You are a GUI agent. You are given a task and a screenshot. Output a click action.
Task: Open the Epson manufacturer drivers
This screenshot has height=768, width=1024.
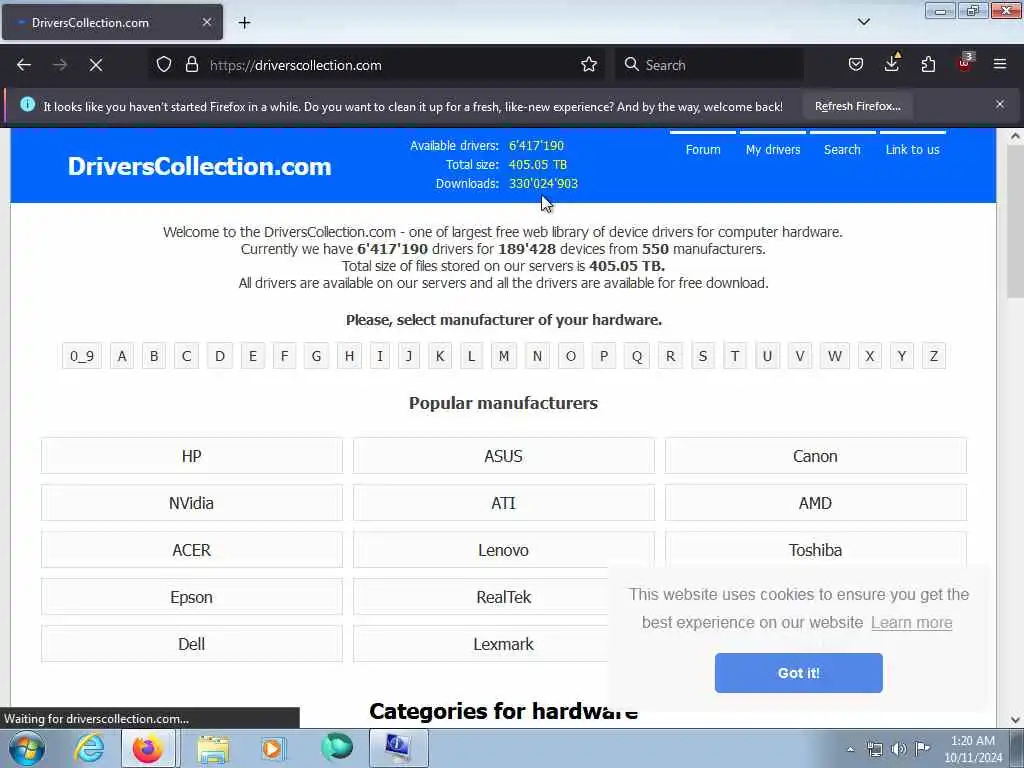click(x=192, y=597)
